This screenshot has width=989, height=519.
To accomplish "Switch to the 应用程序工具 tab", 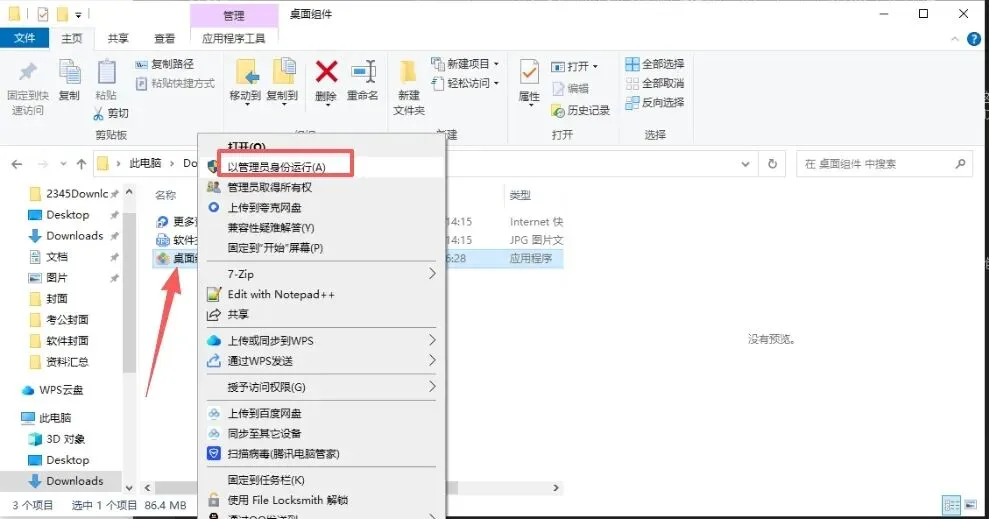I will (x=233, y=38).
